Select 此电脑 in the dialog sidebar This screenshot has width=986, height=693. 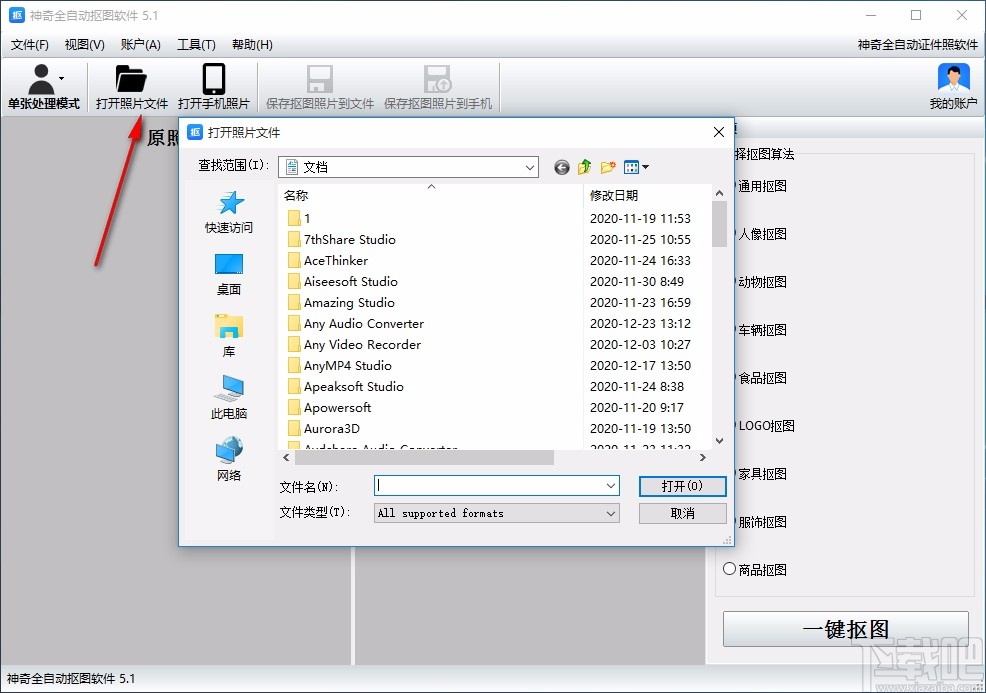tap(229, 397)
